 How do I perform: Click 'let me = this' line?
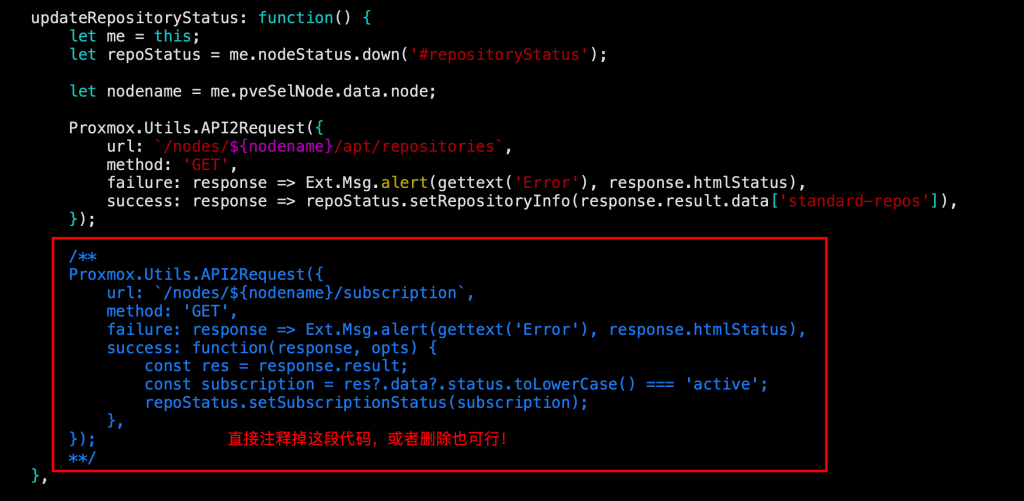(x=130, y=36)
